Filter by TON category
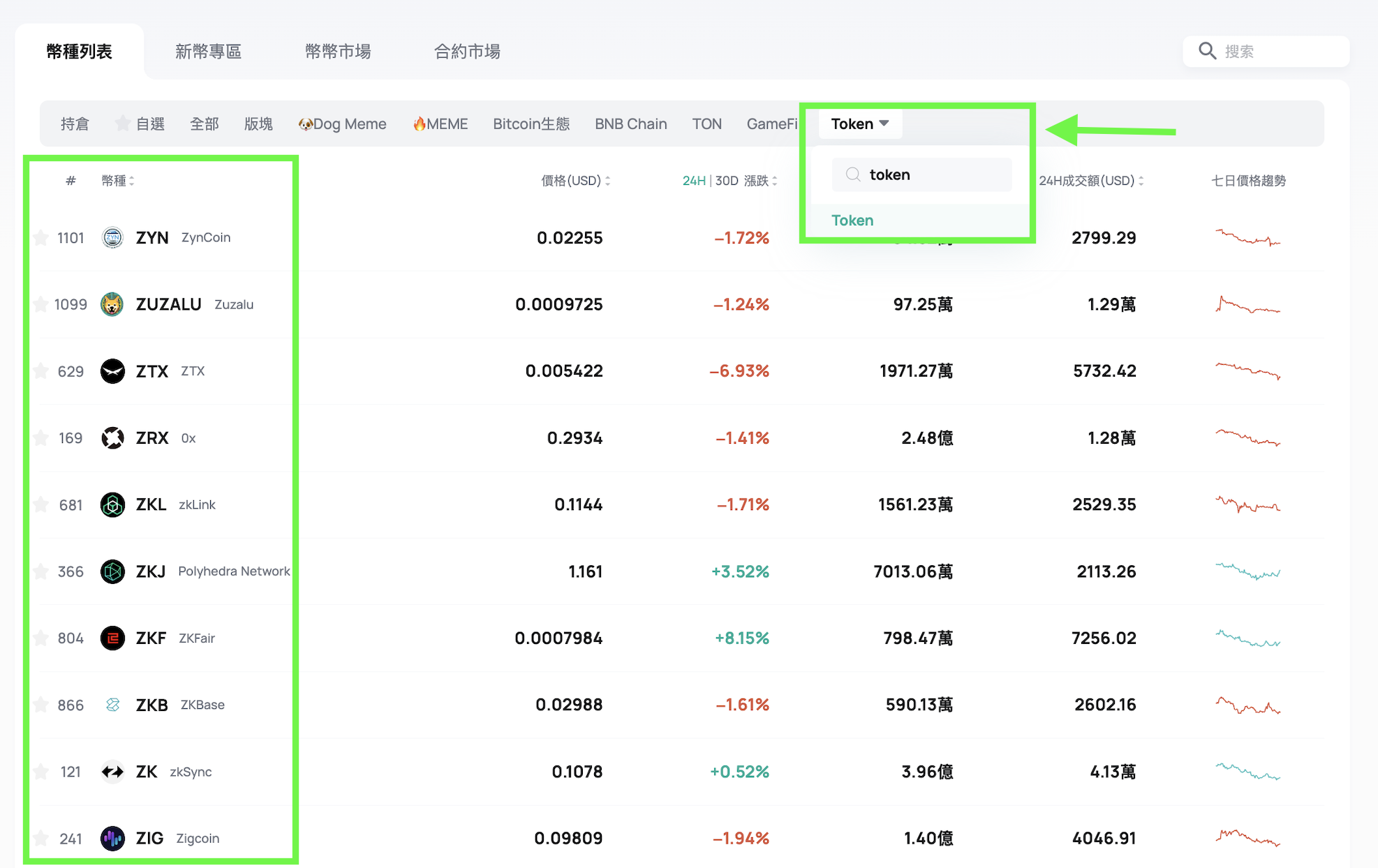The width and height of the screenshot is (1378, 868). click(x=706, y=124)
